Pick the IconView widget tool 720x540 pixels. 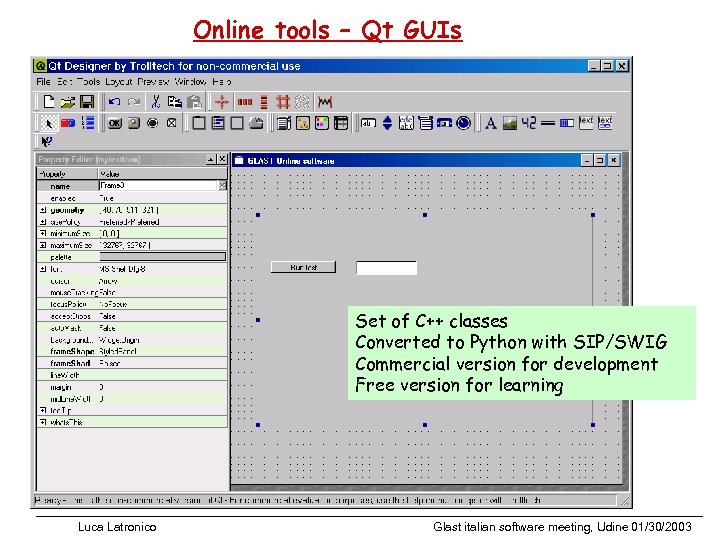click(322, 123)
